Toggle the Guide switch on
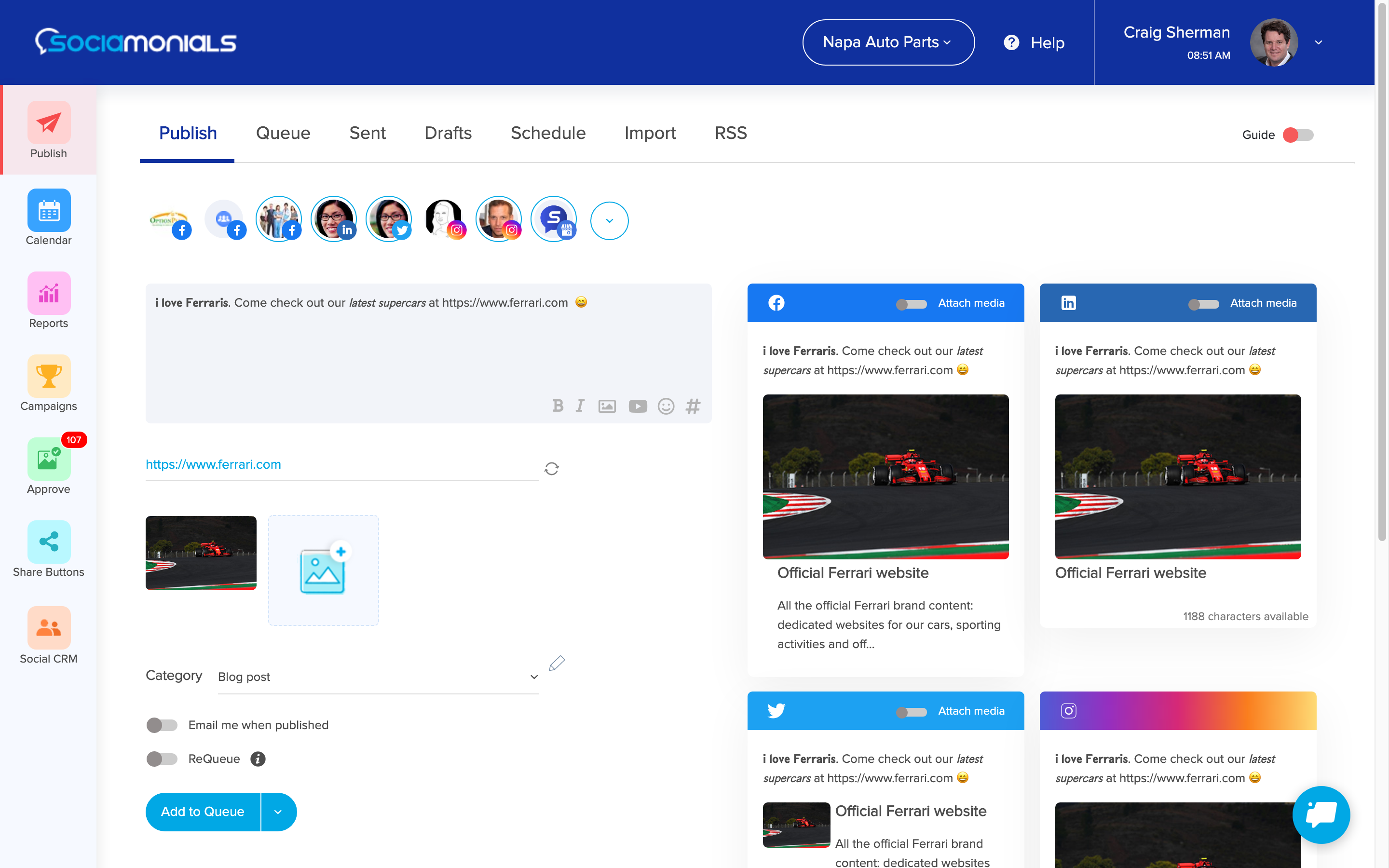Screen dimensions: 1389x868 pos(1298,135)
